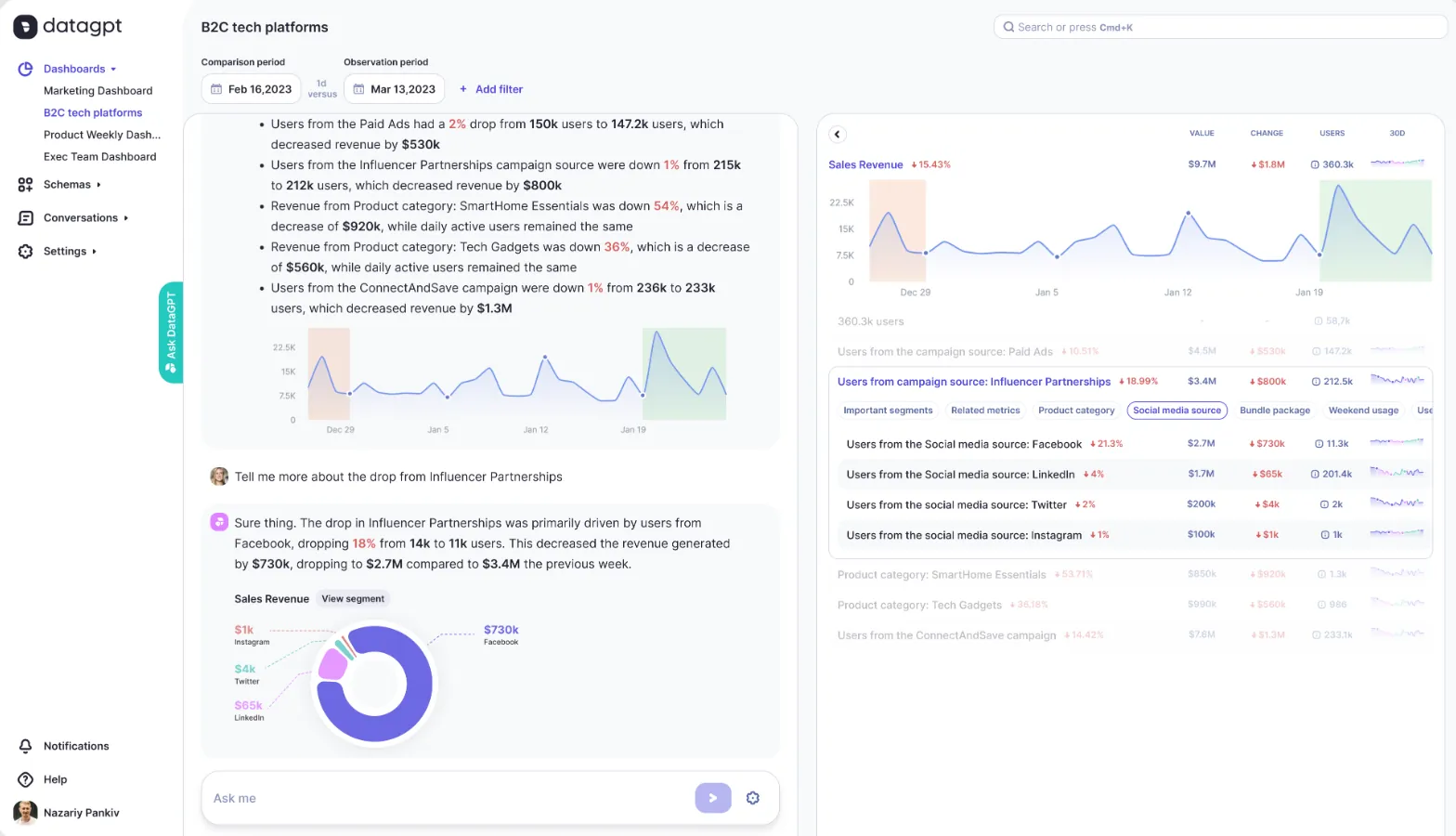Click the send message arrow button

(x=712, y=798)
